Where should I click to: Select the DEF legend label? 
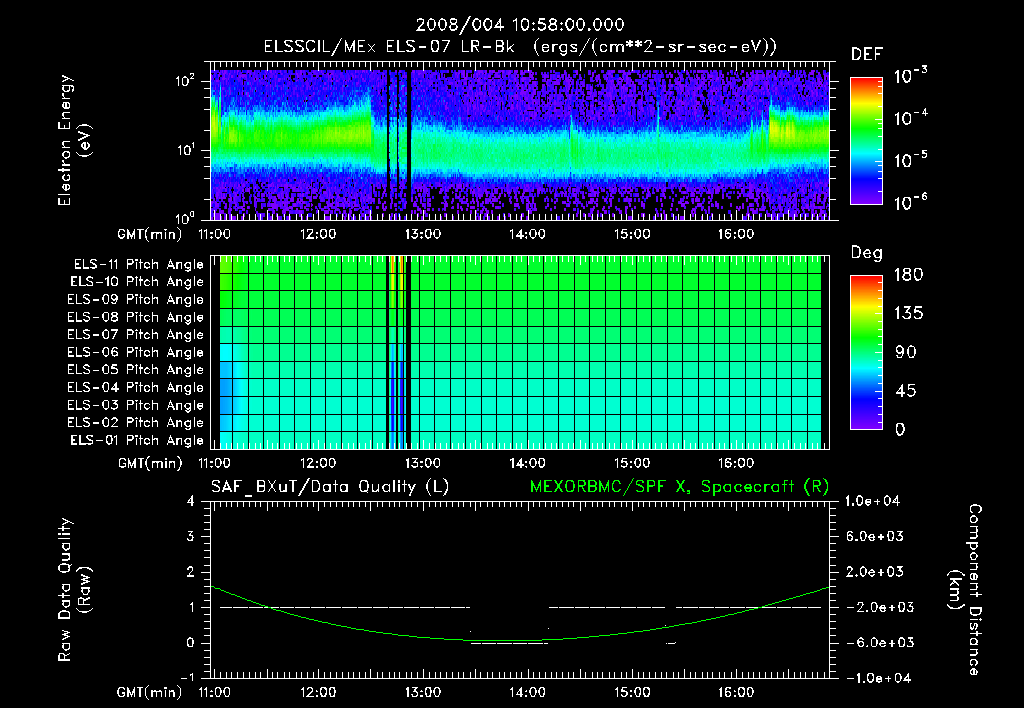[x=867, y=55]
